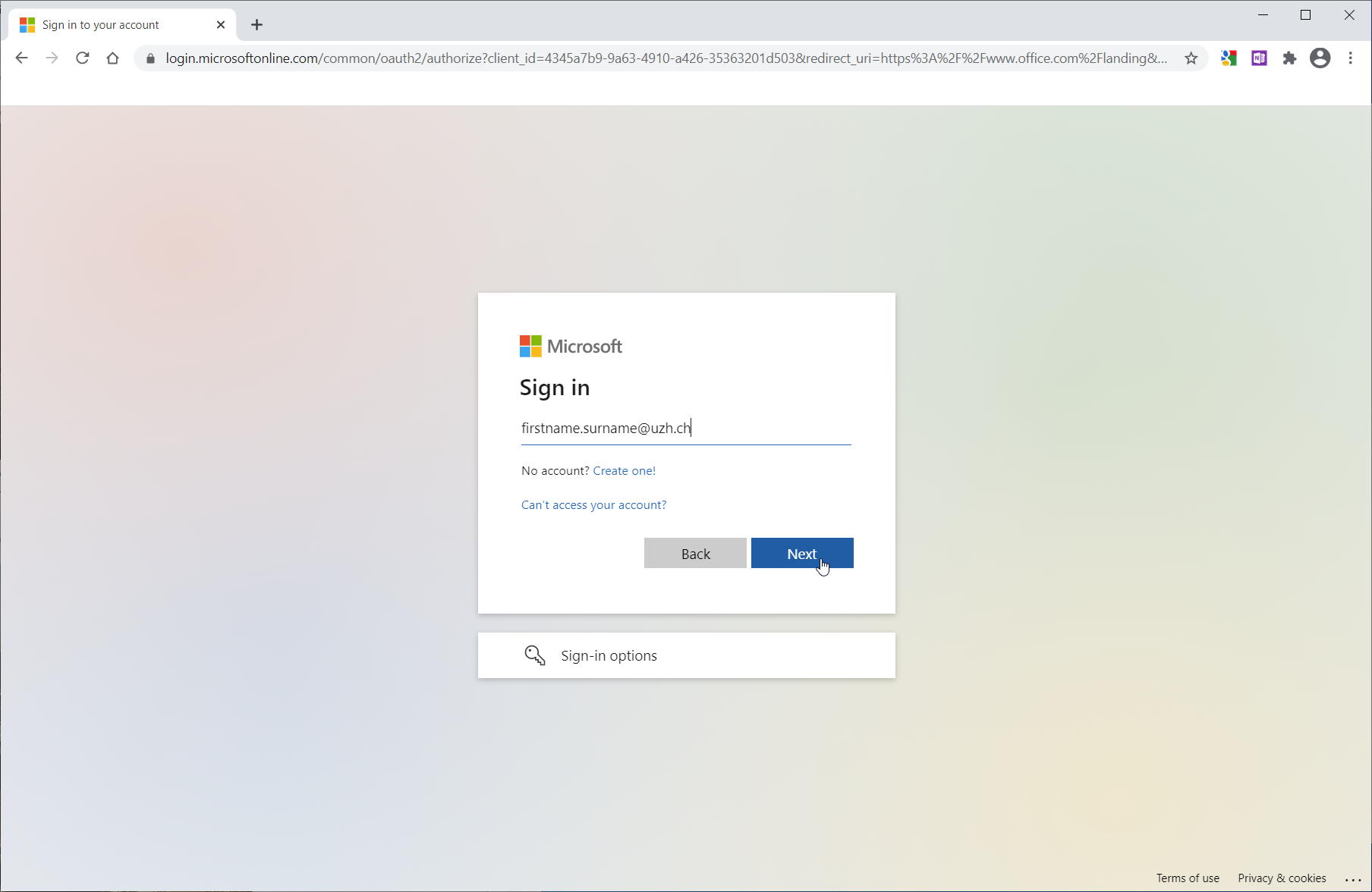Screen dimensions: 1372x892
Task: Open footer ellipsis more options
Action: 1353,878
